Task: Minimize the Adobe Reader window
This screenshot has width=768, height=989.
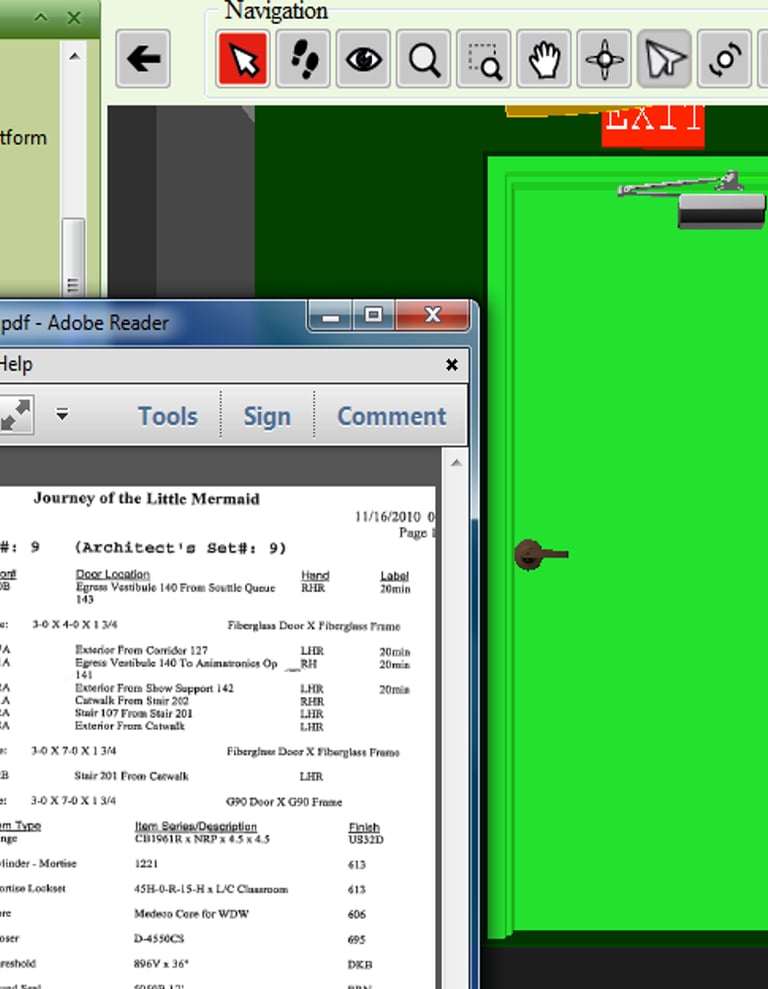Action: 331,316
